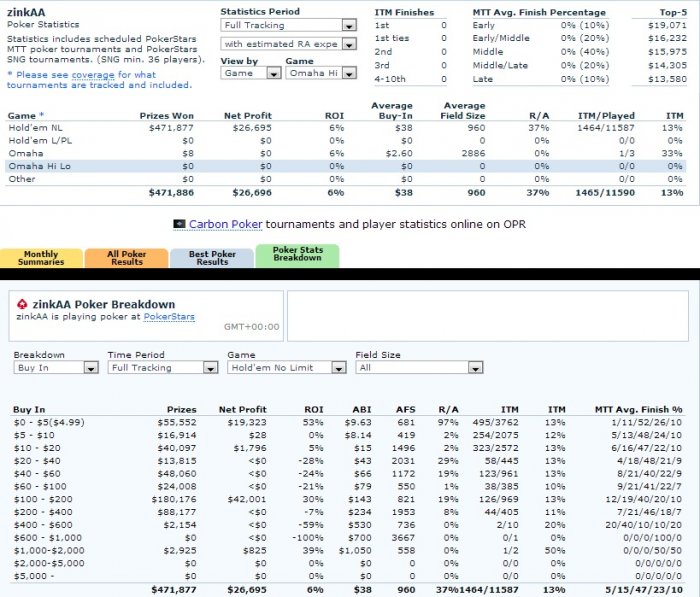This screenshot has height=597, width=700.
Task: Open the Time Period Full Tracking dropdown
Action: pos(163,367)
